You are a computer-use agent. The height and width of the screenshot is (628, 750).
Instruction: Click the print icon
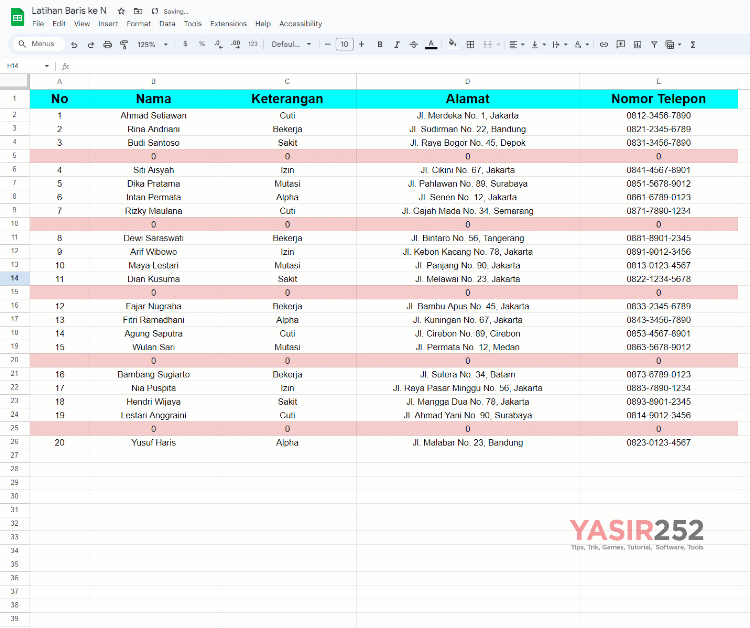click(108, 44)
